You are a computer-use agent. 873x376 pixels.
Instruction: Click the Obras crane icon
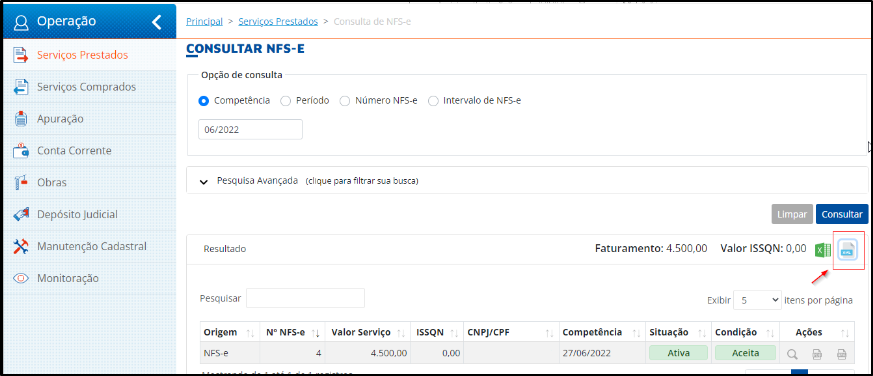tap(21, 183)
